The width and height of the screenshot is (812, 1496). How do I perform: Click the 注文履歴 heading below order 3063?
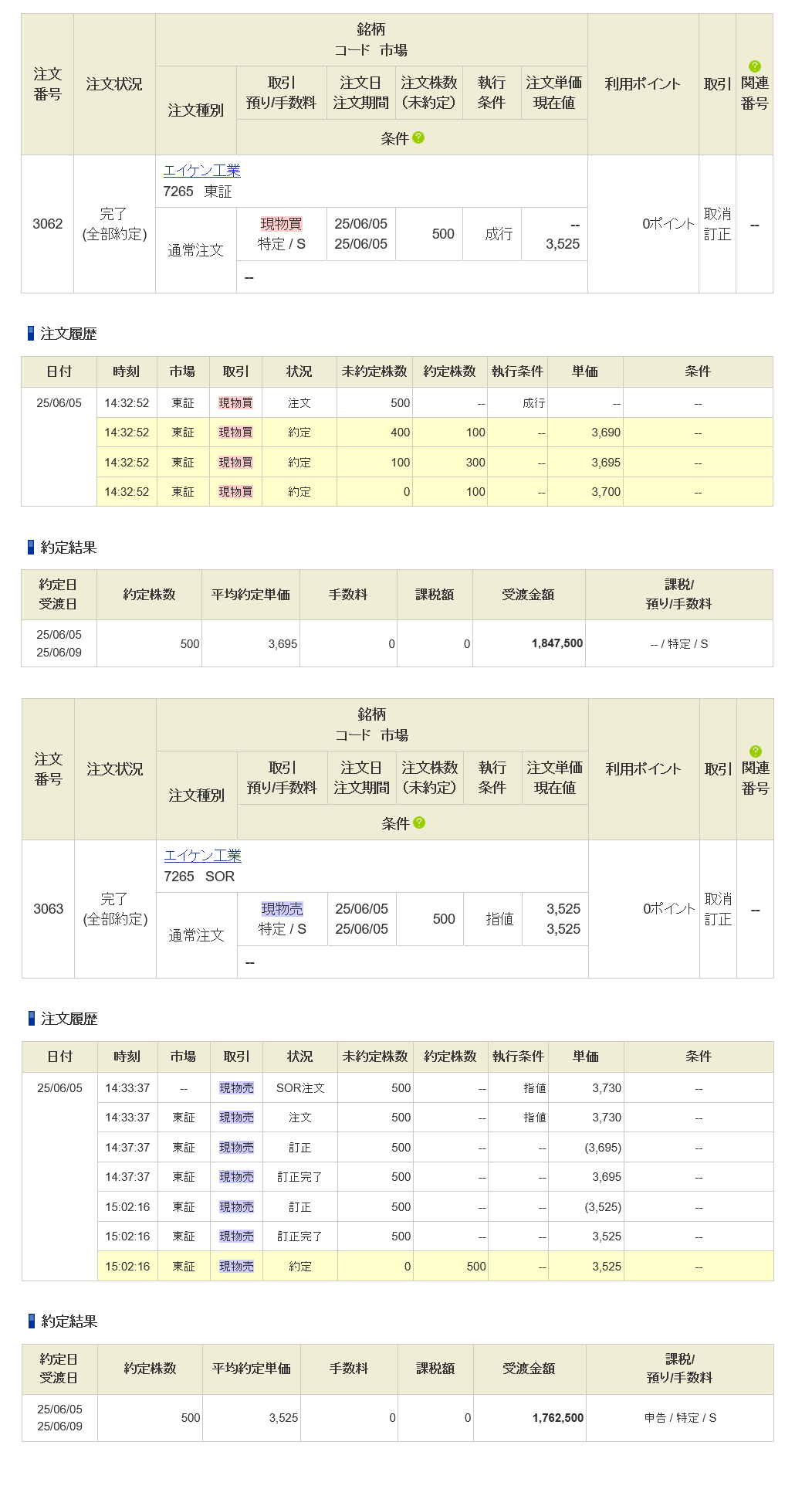(69, 1019)
